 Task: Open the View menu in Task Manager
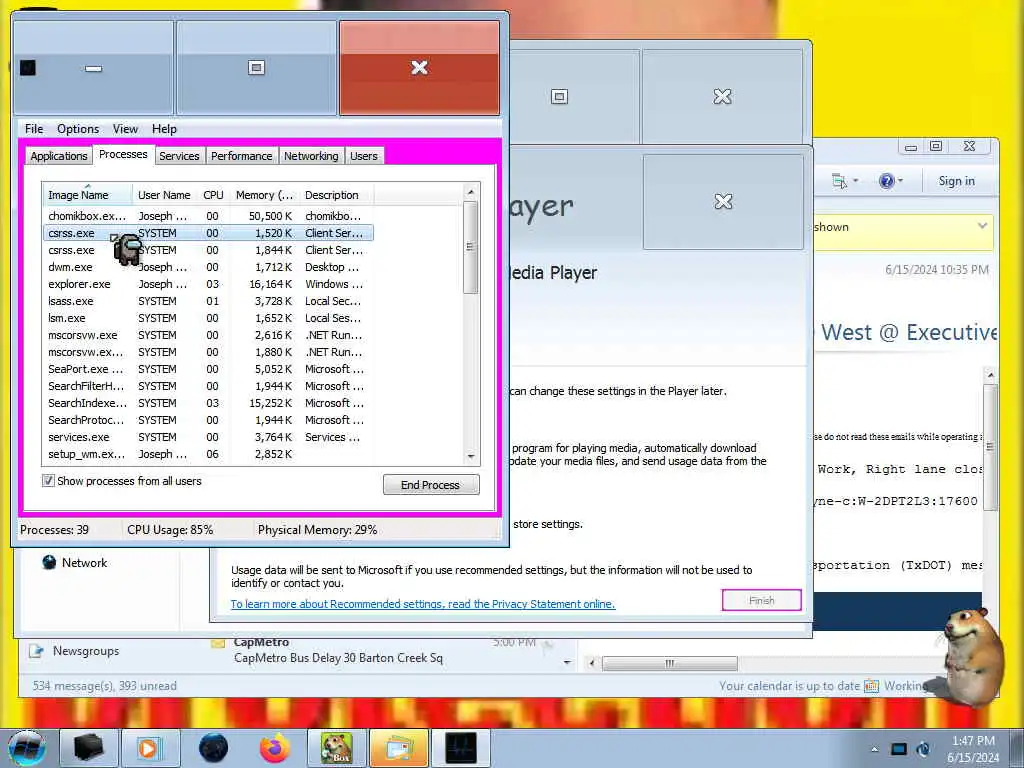click(125, 129)
